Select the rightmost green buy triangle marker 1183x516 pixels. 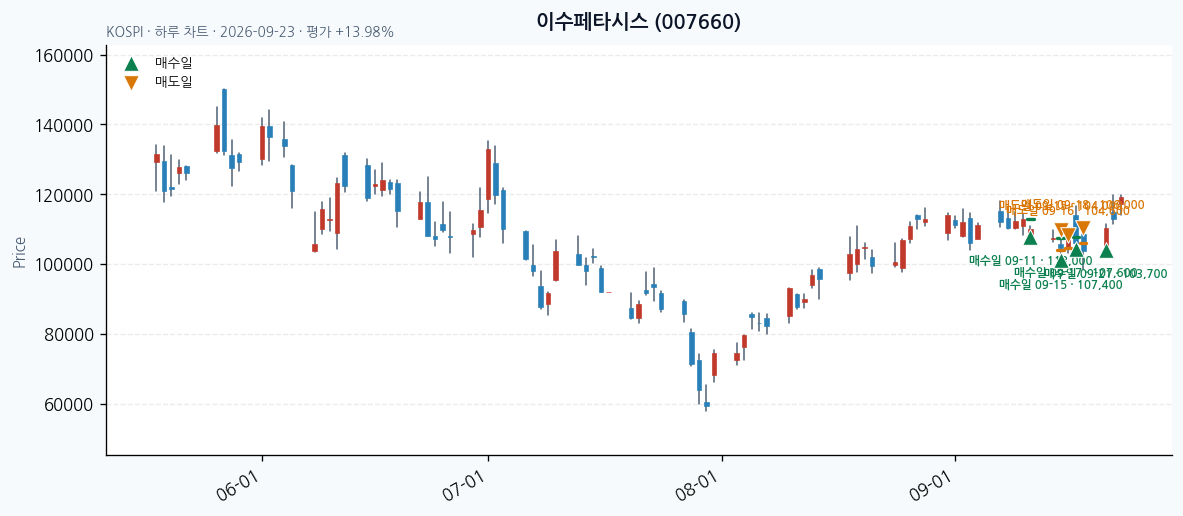1106,250
